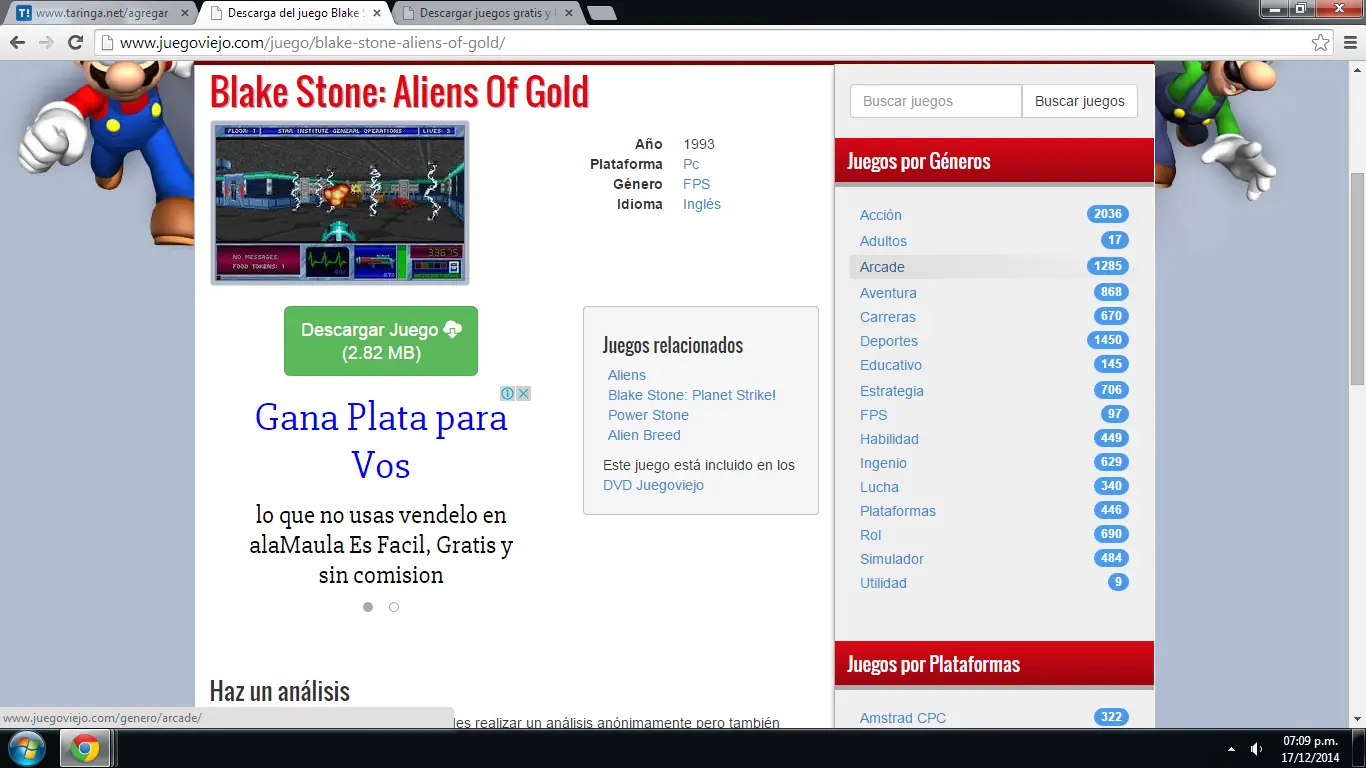This screenshot has height=768, width=1366.
Task: Open the Chrome menu icon
Action: (1348, 43)
